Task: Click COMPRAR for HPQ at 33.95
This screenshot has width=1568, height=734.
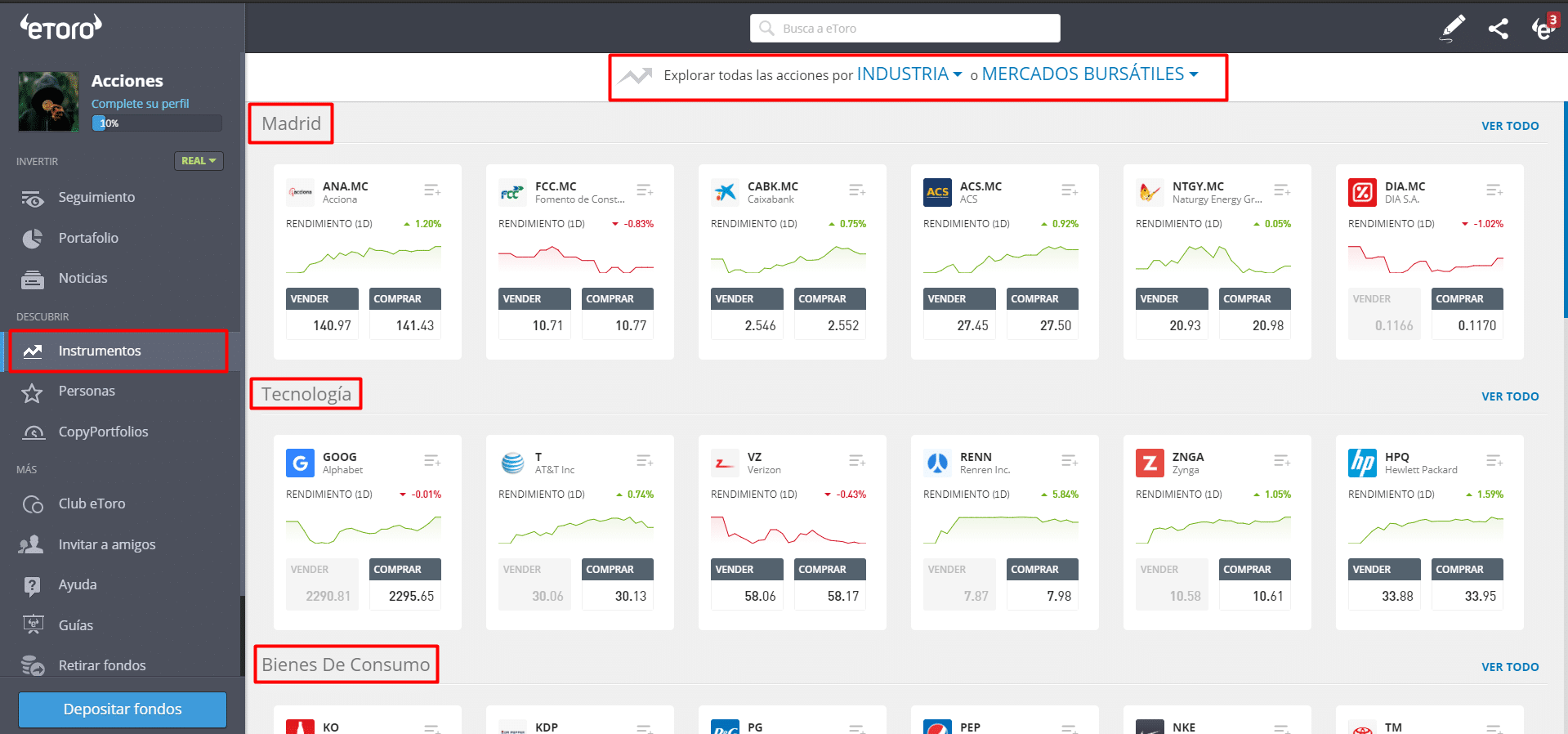Action: point(1467,584)
